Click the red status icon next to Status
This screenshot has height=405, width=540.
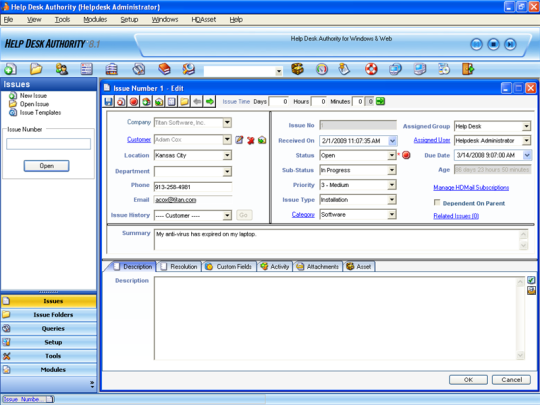pos(406,155)
